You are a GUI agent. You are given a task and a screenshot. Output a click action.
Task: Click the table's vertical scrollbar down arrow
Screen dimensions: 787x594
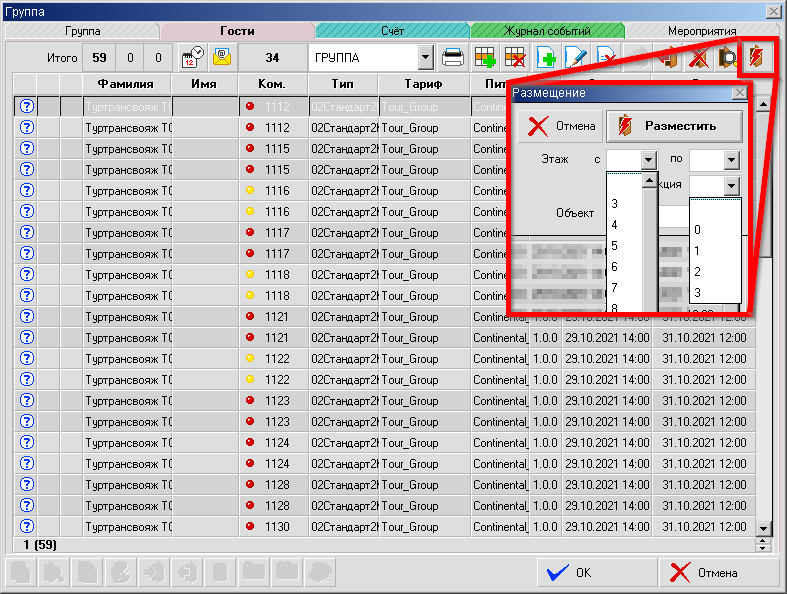(764, 528)
